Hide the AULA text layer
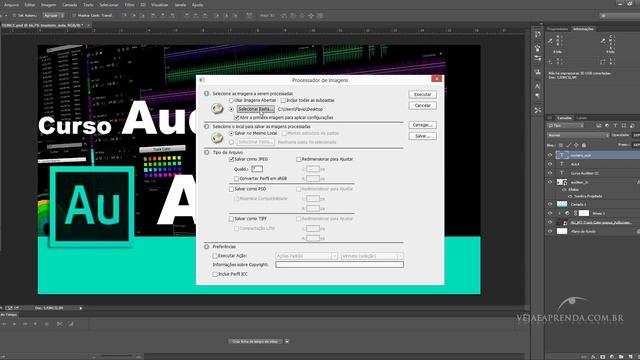 point(550,164)
